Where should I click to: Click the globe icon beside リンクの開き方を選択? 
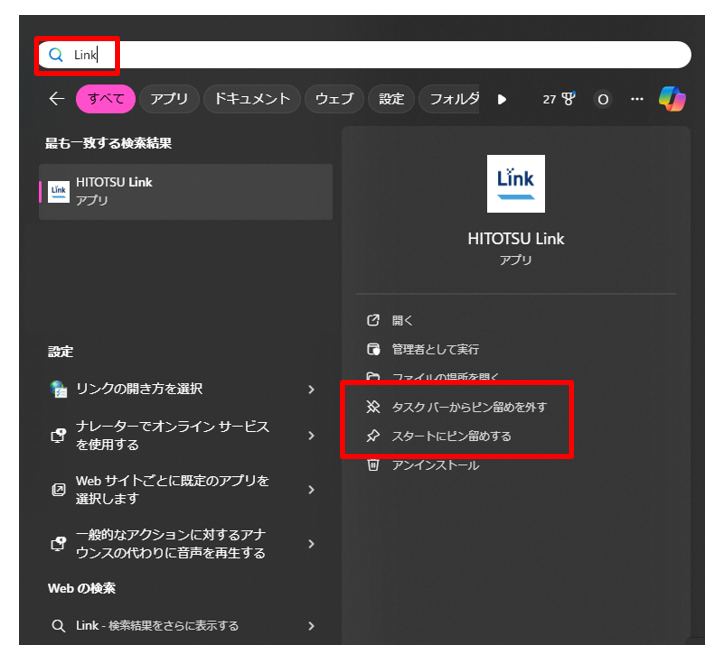pos(58,389)
